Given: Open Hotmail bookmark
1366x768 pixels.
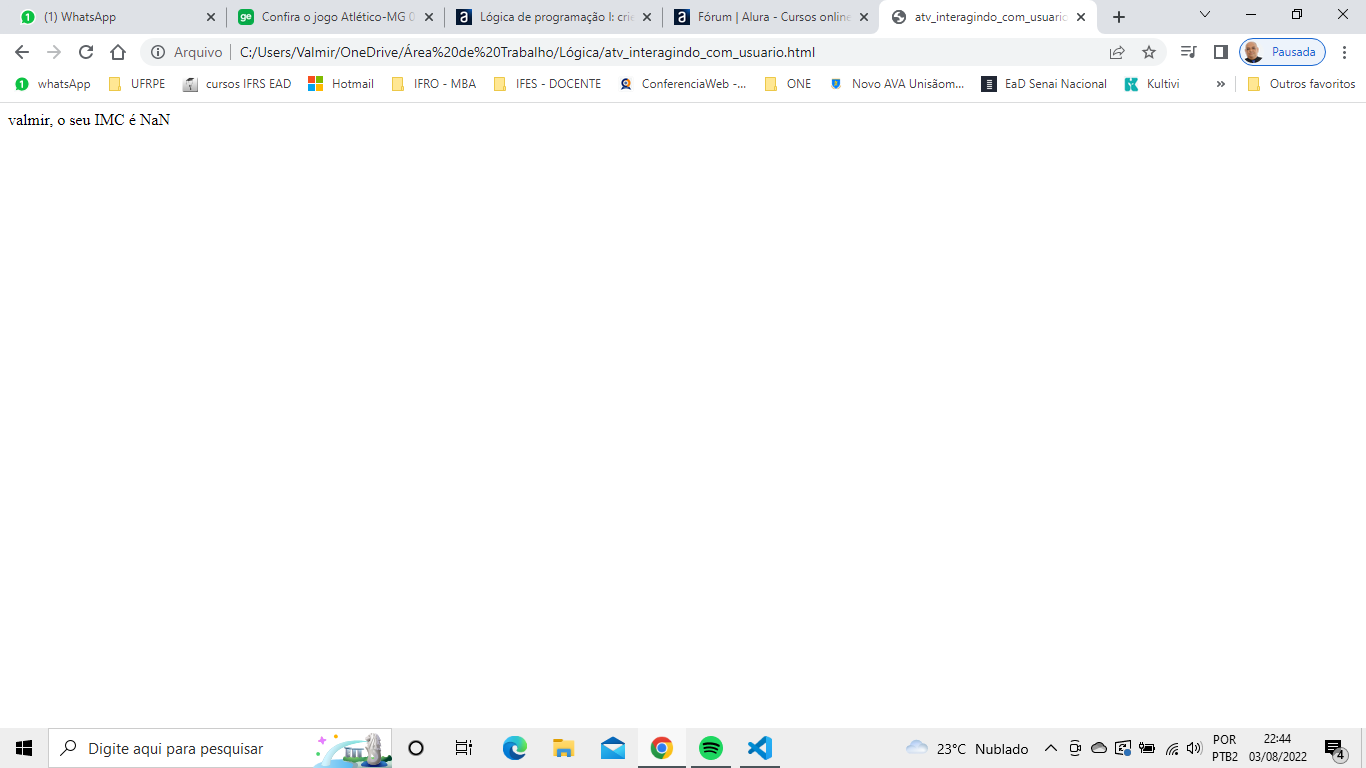Looking at the screenshot, I should click(x=341, y=84).
